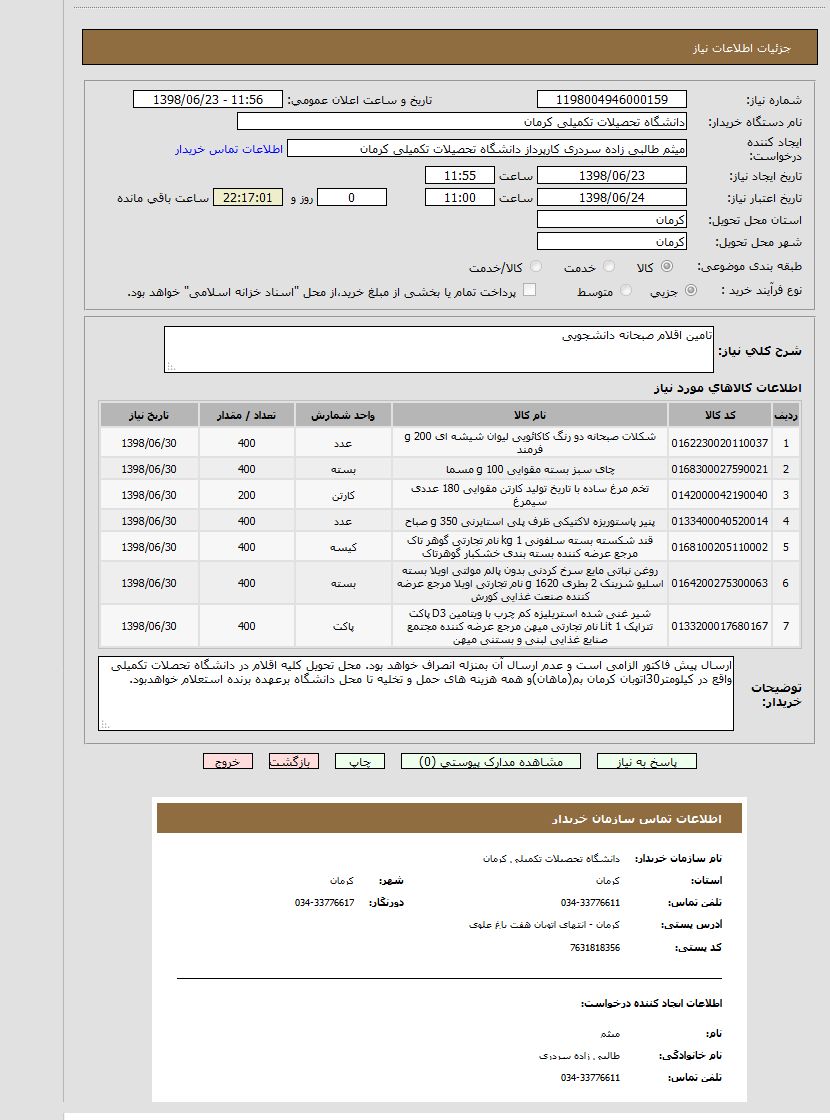Choose the کالا/خدمت radio option
830x1120 pixels.
point(537,267)
